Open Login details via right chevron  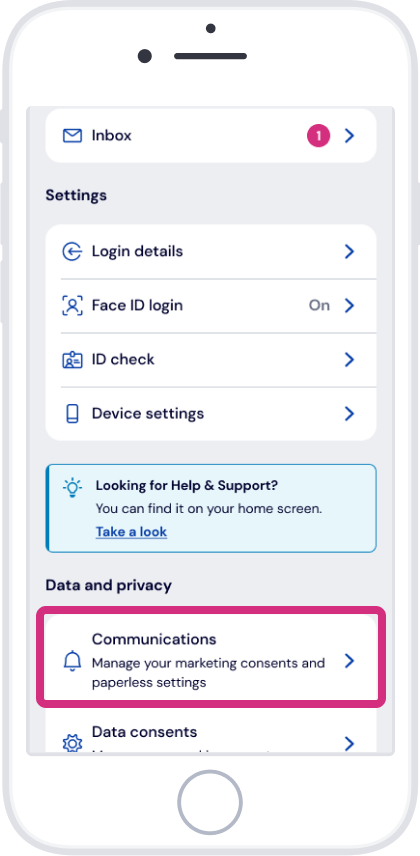point(350,252)
